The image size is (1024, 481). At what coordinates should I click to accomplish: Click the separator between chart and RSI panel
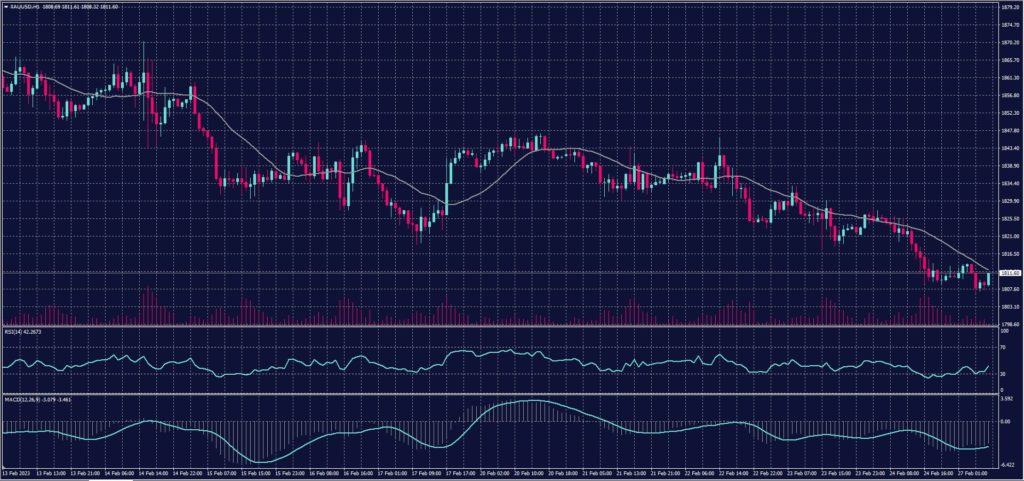(x=500, y=328)
